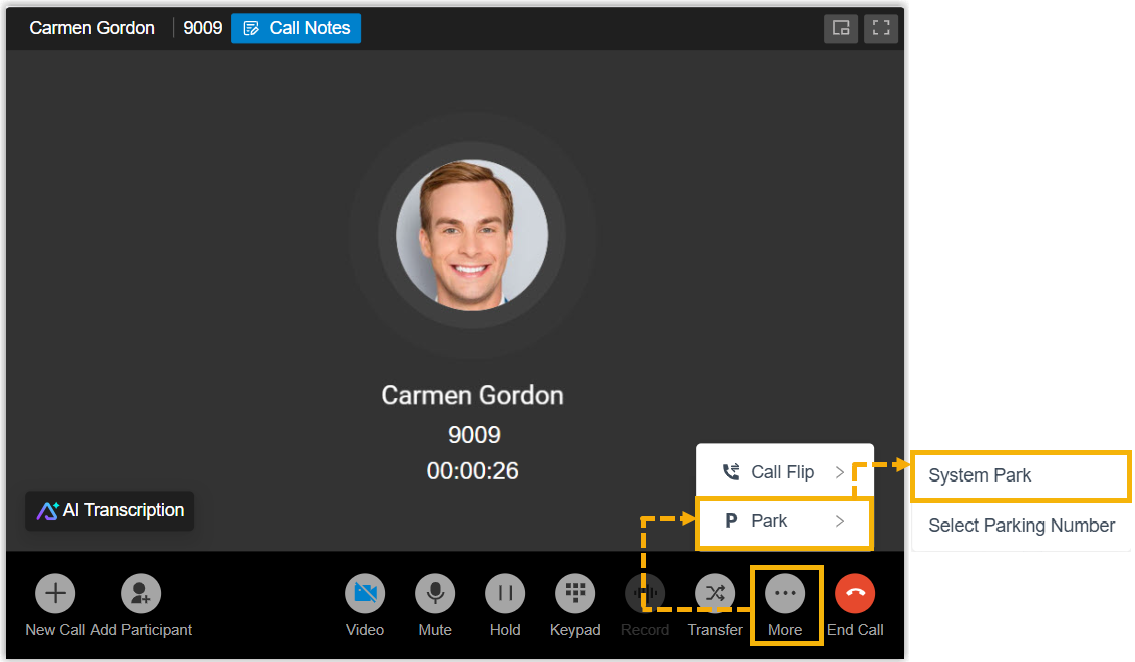This screenshot has width=1135, height=662.
Task: Choose Select Parking Number option
Action: click(1021, 526)
